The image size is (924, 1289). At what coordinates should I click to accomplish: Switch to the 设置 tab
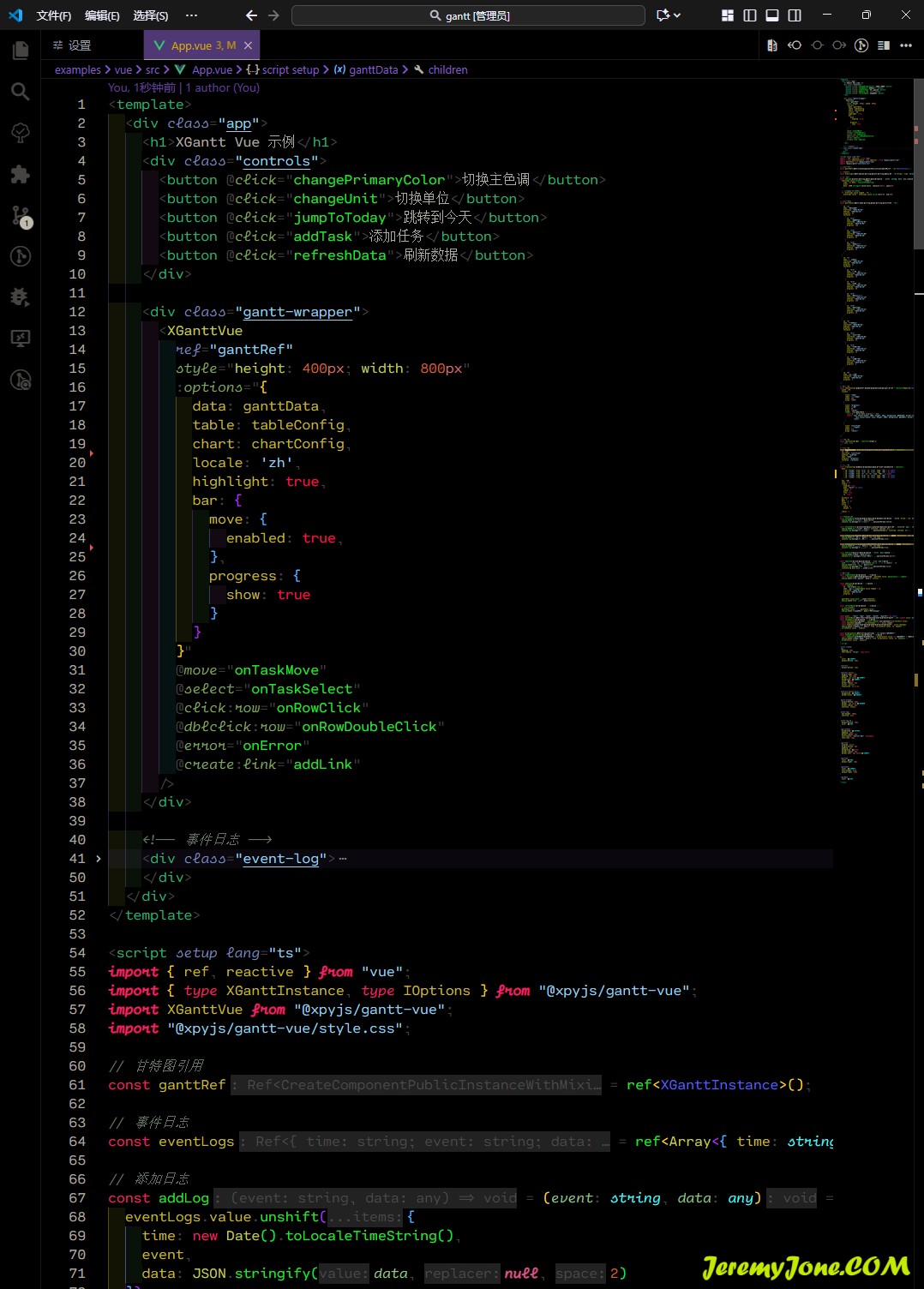pyautogui.click(x=79, y=45)
